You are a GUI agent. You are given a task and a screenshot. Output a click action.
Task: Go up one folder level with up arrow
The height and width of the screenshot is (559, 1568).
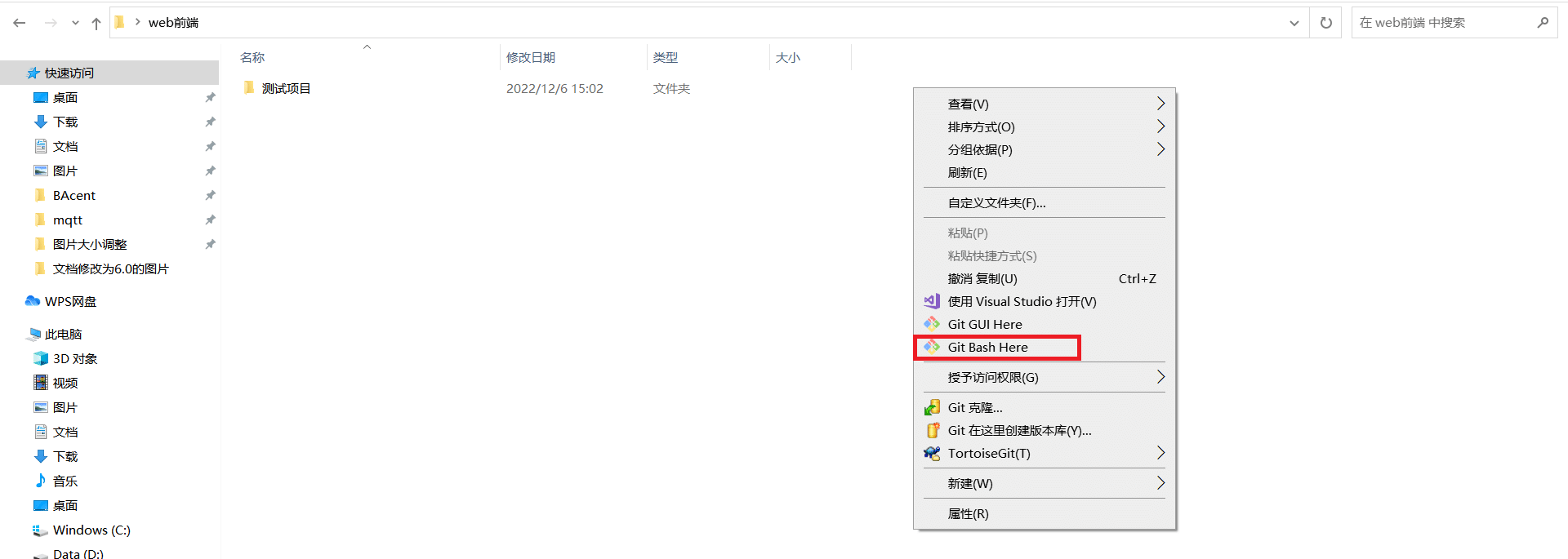point(96,23)
